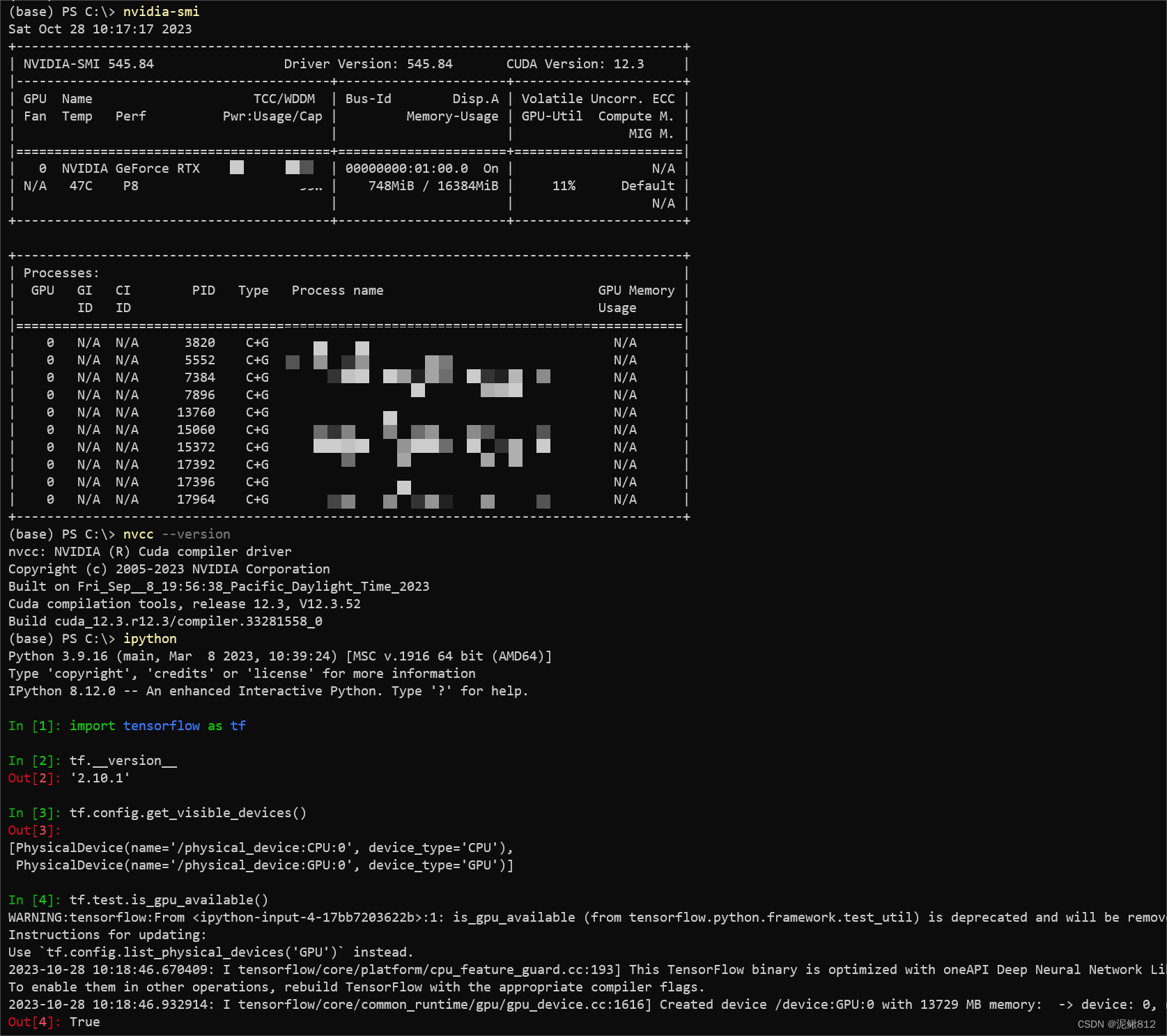
Task: Click PID '5552' in process list
Action: click(199, 360)
